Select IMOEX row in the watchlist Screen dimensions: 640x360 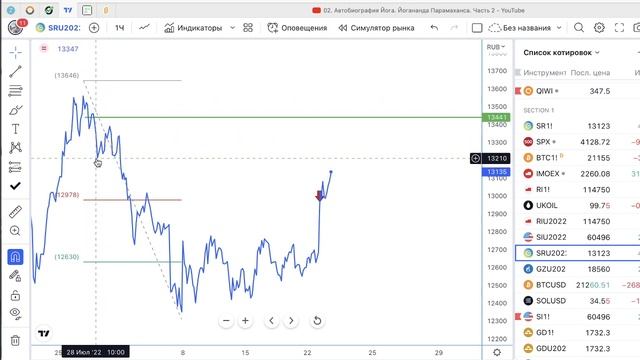[x=578, y=174]
